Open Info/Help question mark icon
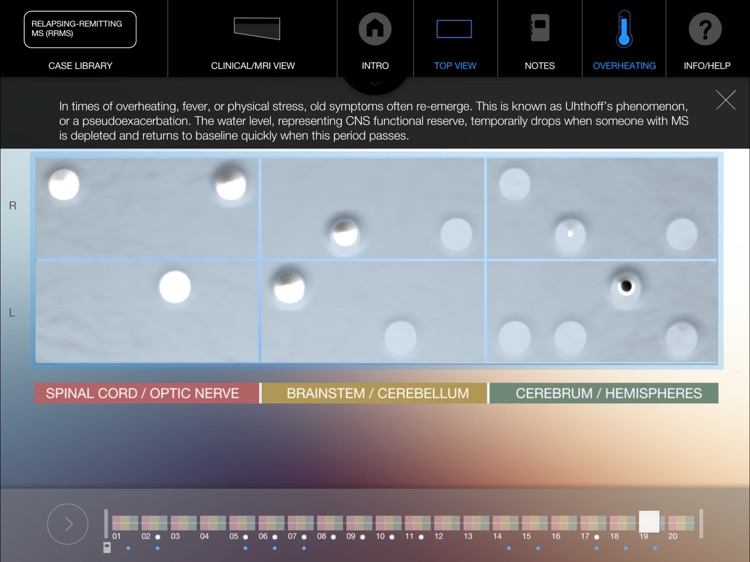 [705, 29]
